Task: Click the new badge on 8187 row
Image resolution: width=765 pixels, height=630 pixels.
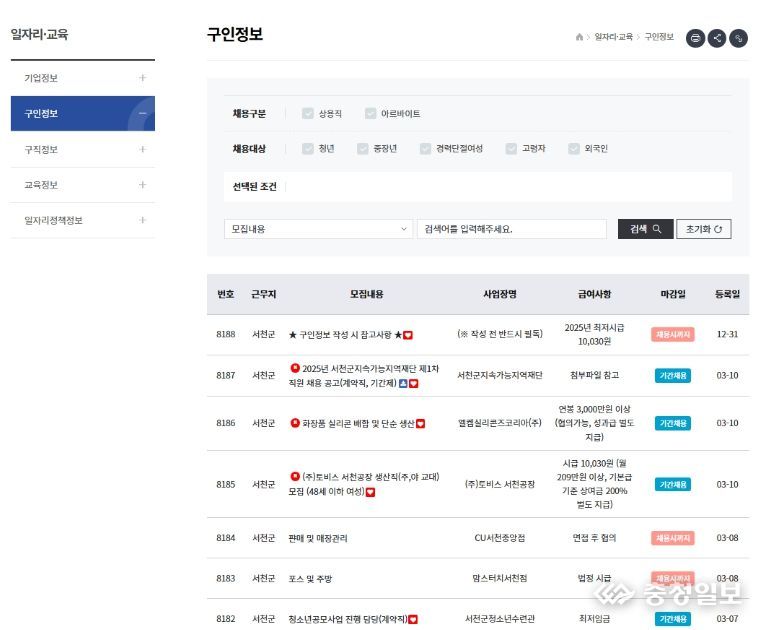Action: [x=295, y=368]
